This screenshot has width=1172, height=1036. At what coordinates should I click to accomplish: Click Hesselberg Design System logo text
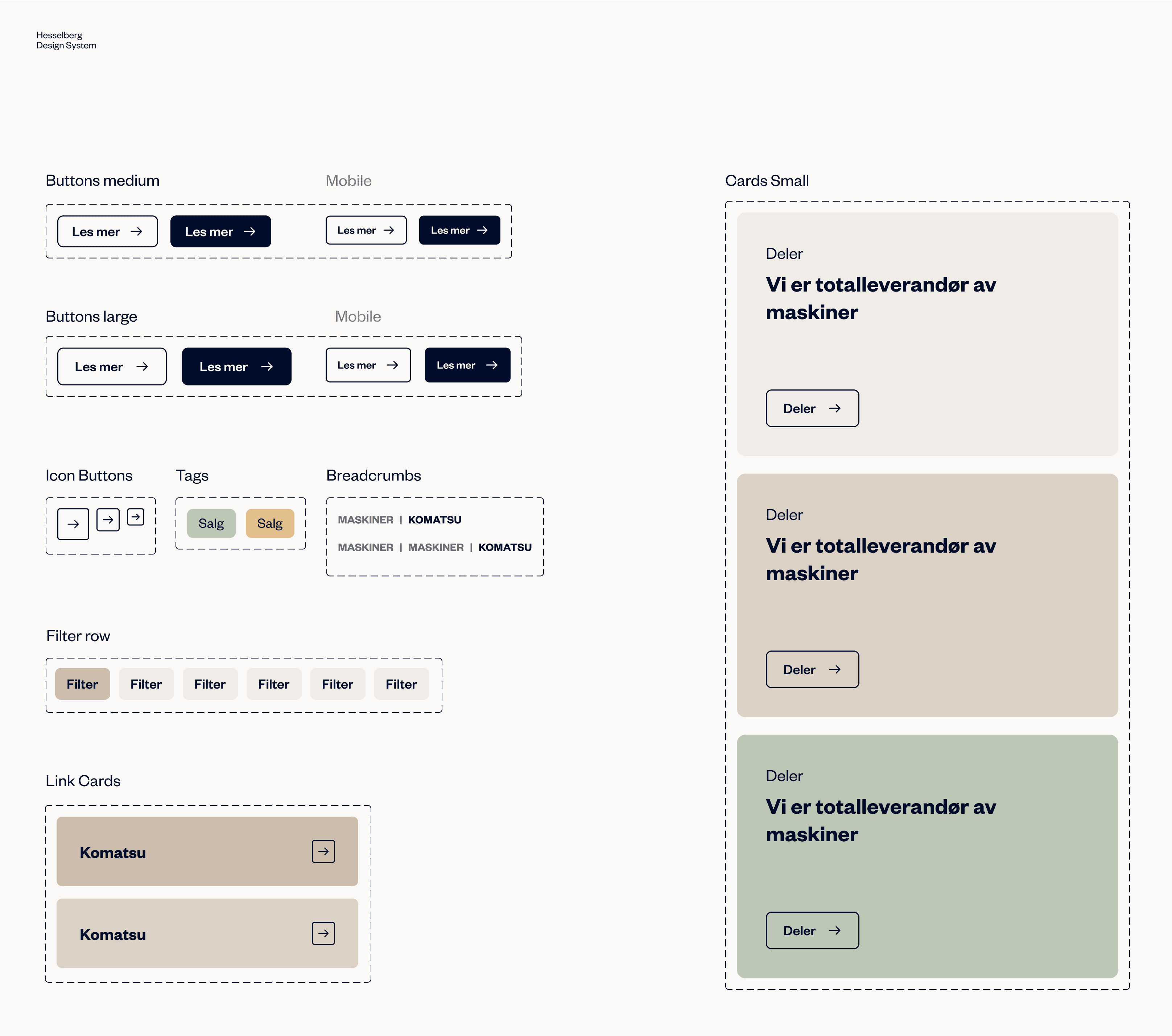tap(66, 40)
